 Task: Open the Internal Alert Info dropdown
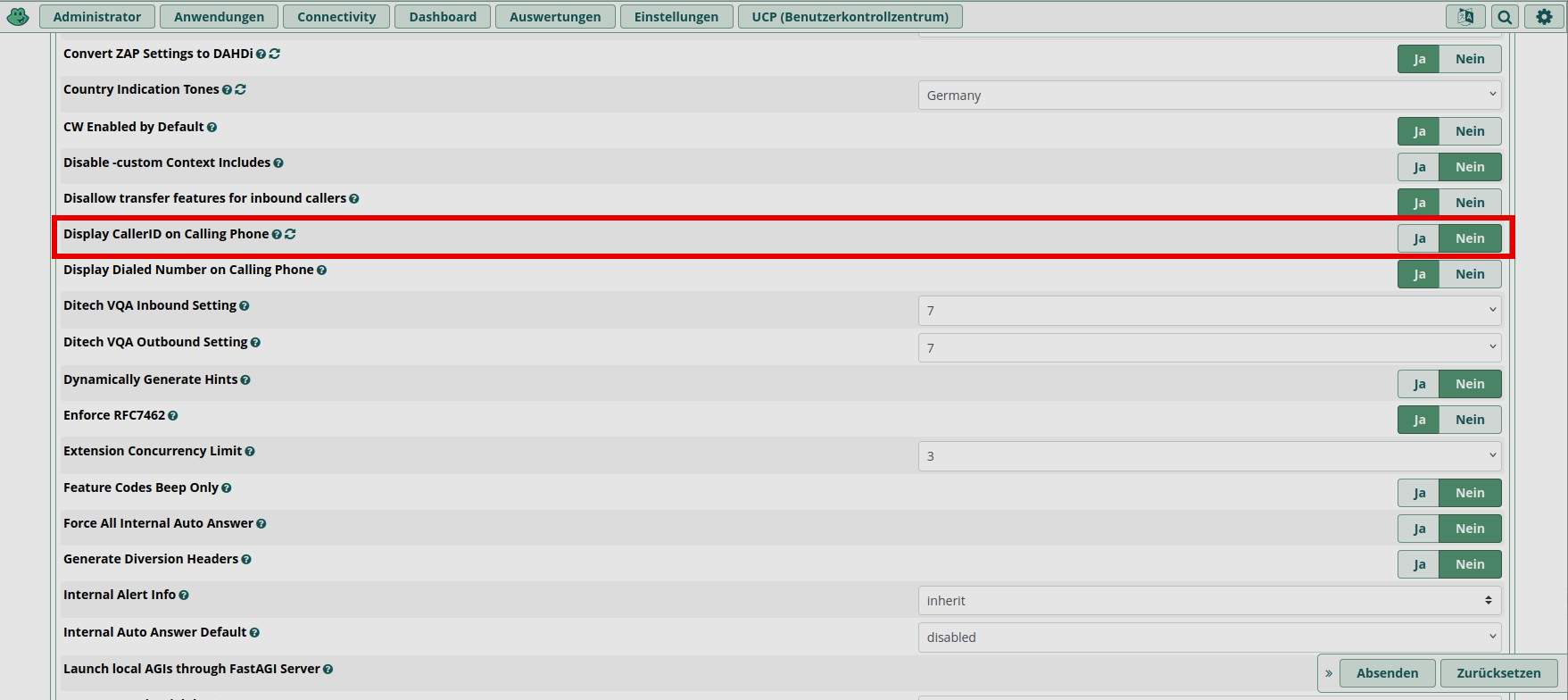pos(1209,601)
